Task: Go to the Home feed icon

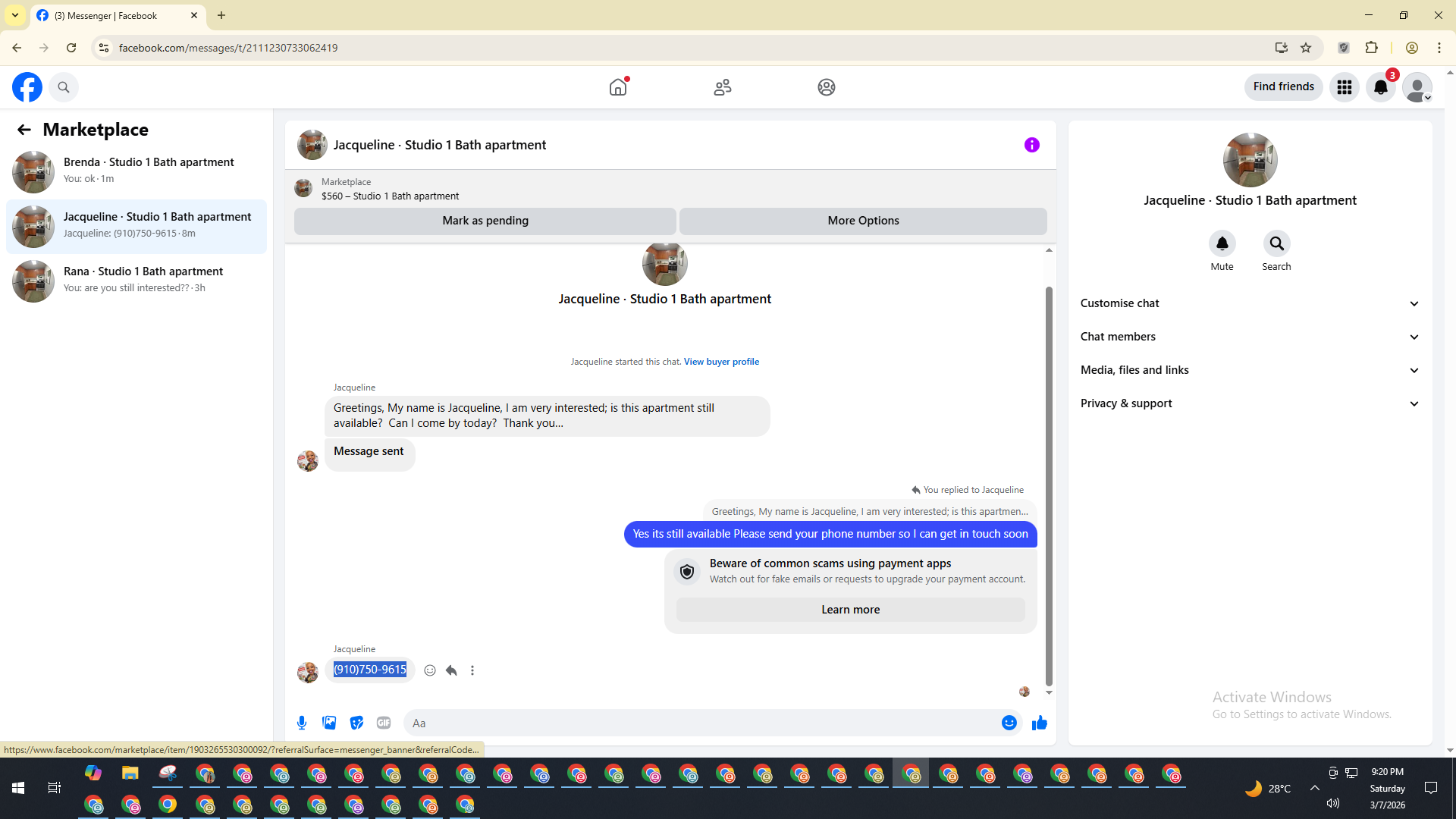Action: 618,87
